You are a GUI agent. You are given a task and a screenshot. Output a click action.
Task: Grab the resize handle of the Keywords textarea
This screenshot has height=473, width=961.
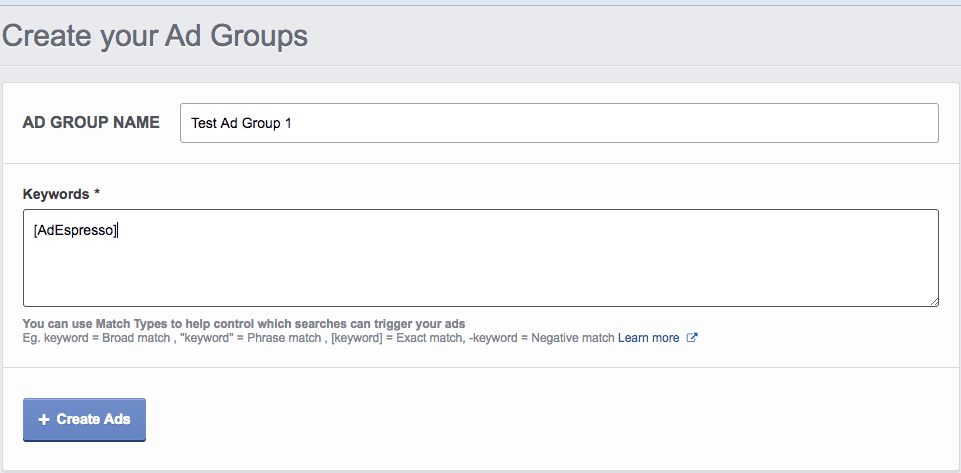(x=933, y=300)
